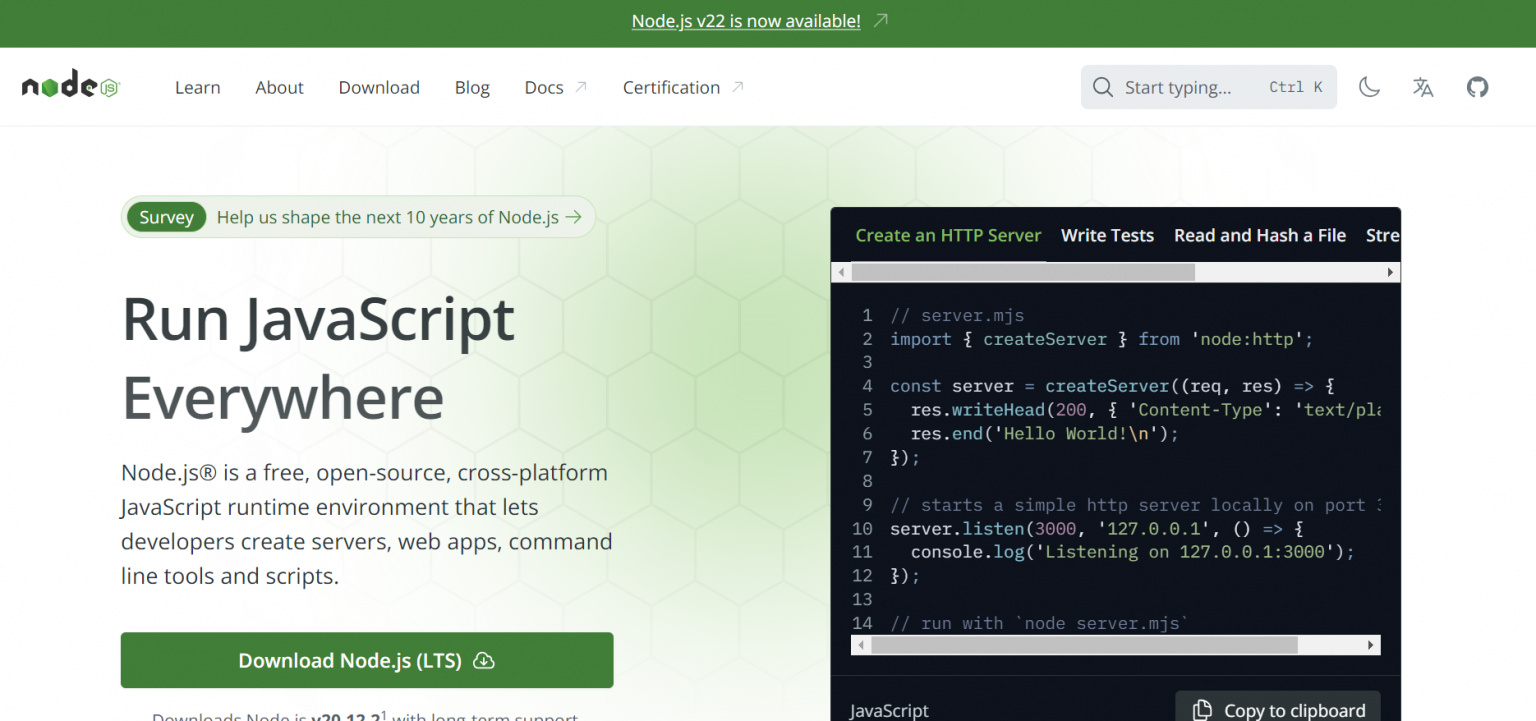The width and height of the screenshot is (1536, 721).
Task: Select Blog in the navigation bar
Action: pos(472,87)
